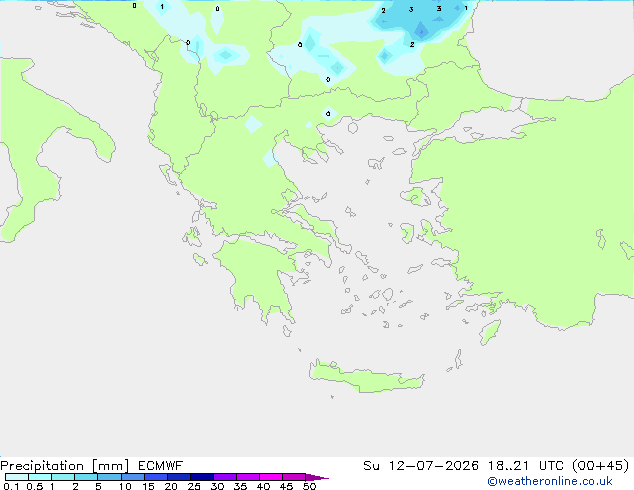Choose the 30–35 mm purple legend swatch
Screen dimensions: 634x490
tap(224, 477)
